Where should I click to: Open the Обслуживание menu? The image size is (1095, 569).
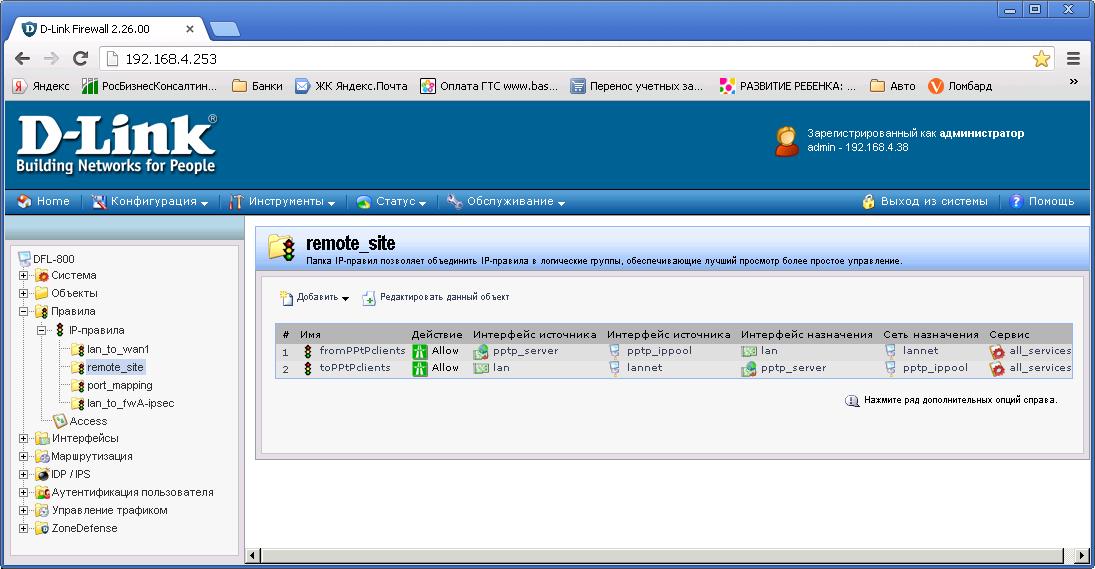click(x=506, y=201)
